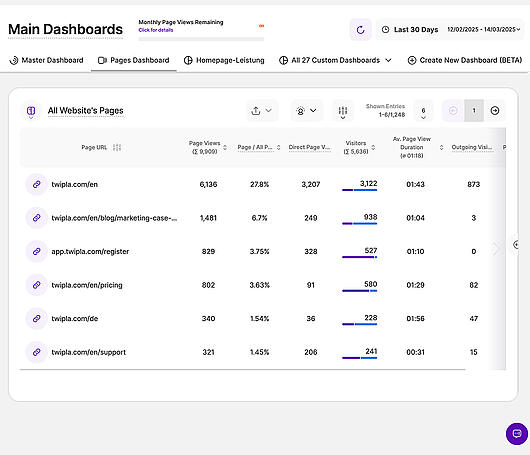Open the chat support bubble icon

pos(517,434)
